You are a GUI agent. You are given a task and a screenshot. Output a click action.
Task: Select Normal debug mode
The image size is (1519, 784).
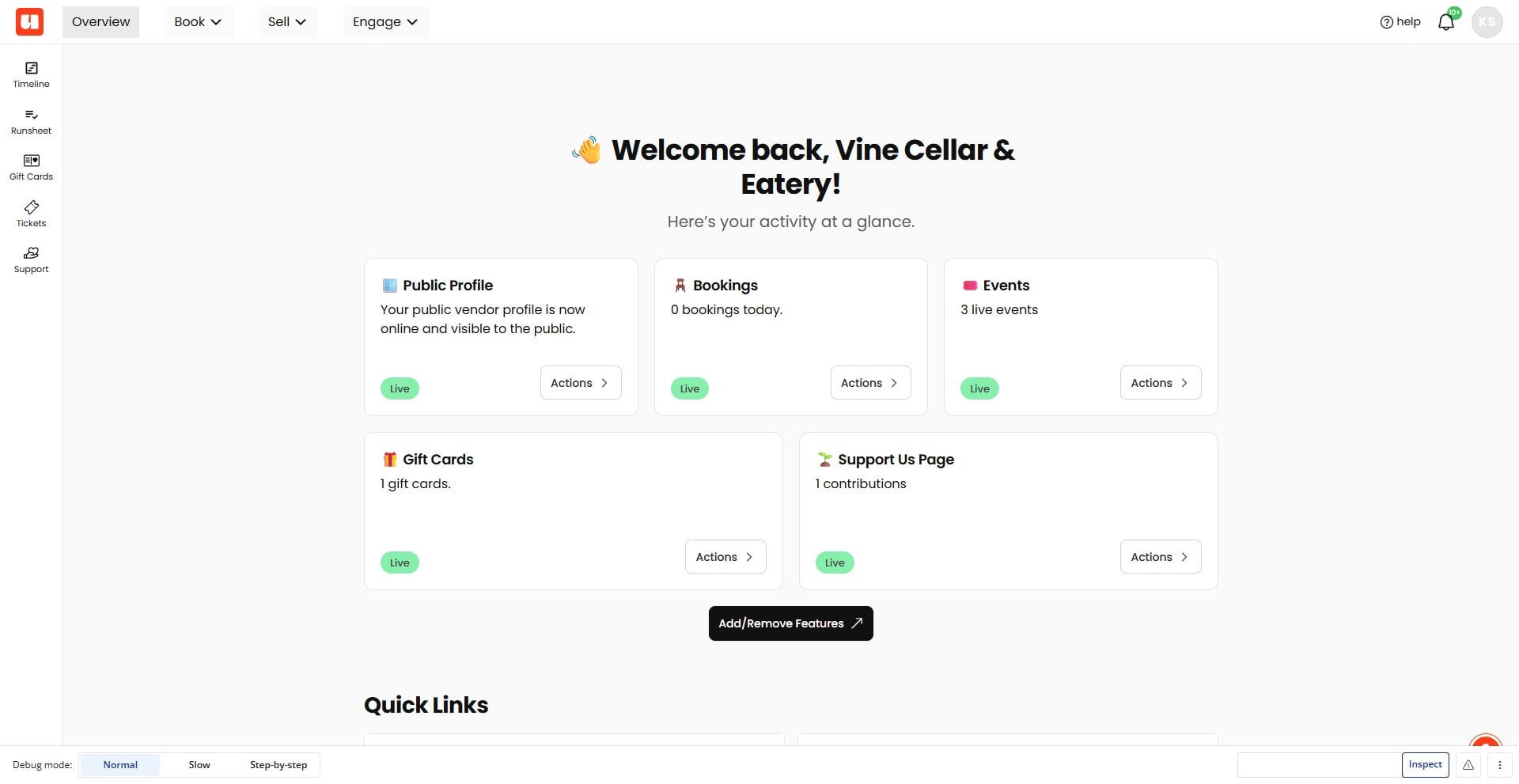tap(120, 765)
